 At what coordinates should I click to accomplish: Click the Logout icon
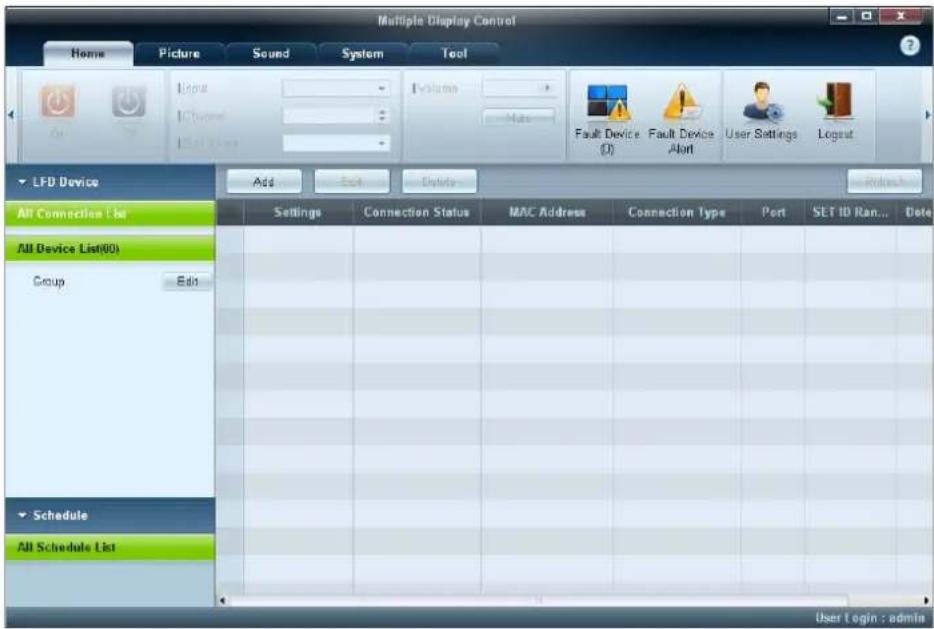point(836,102)
